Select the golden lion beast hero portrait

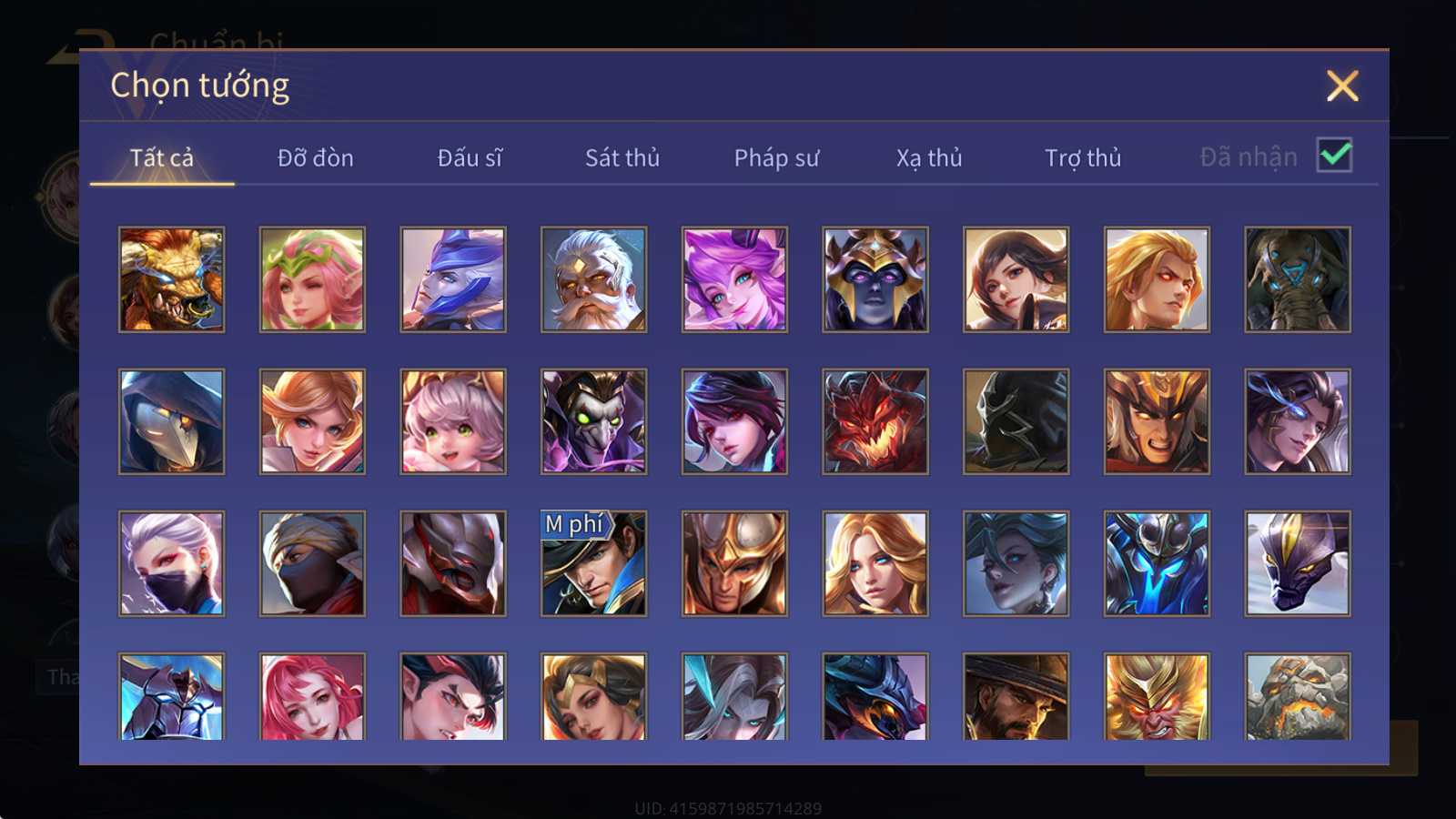point(171,279)
